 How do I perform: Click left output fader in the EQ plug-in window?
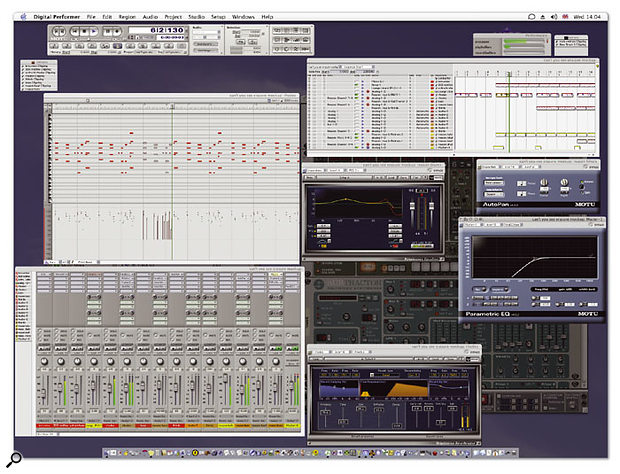[412, 206]
